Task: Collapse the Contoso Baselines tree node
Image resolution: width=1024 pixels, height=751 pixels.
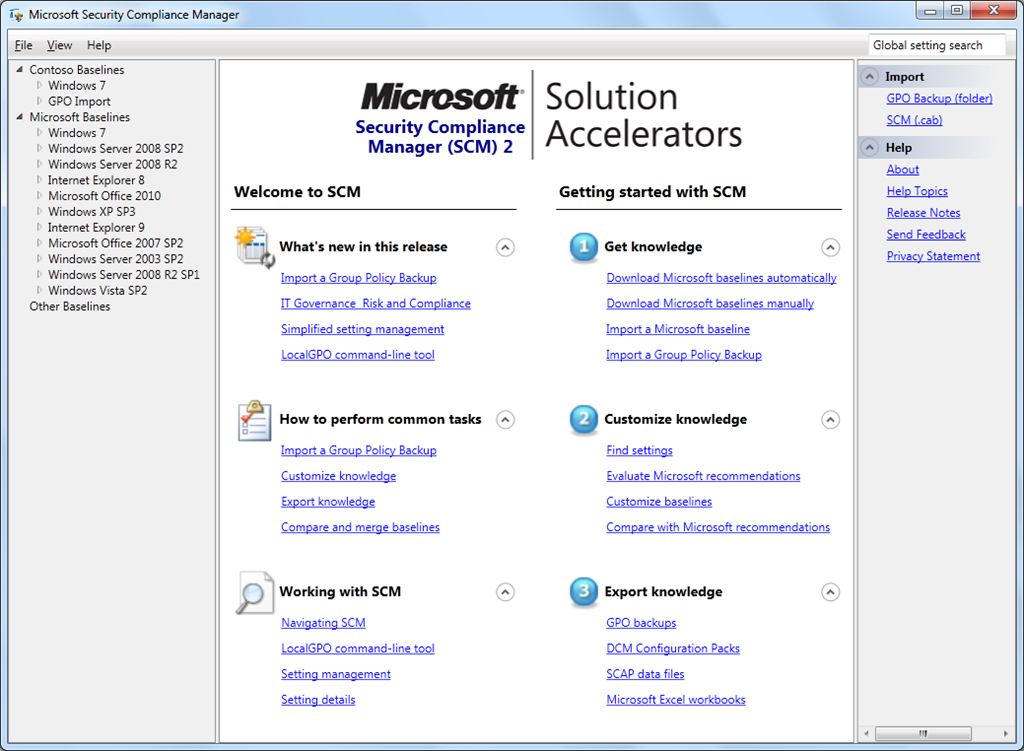Action: [21, 70]
